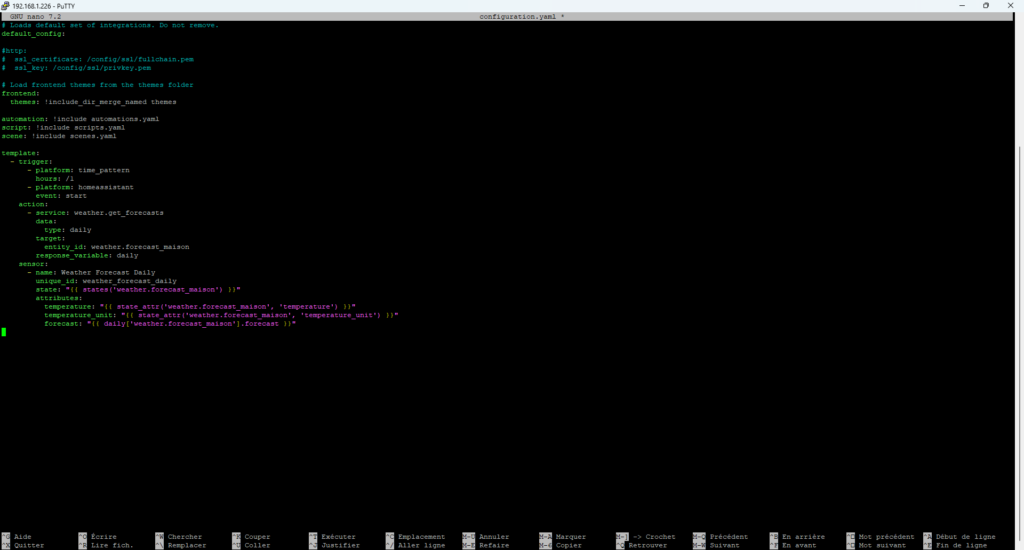Click the 'Écrire' write-out shortcut
Image resolution: width=1024 pixels, height=550 pixels.
click(x=104, y=537)
